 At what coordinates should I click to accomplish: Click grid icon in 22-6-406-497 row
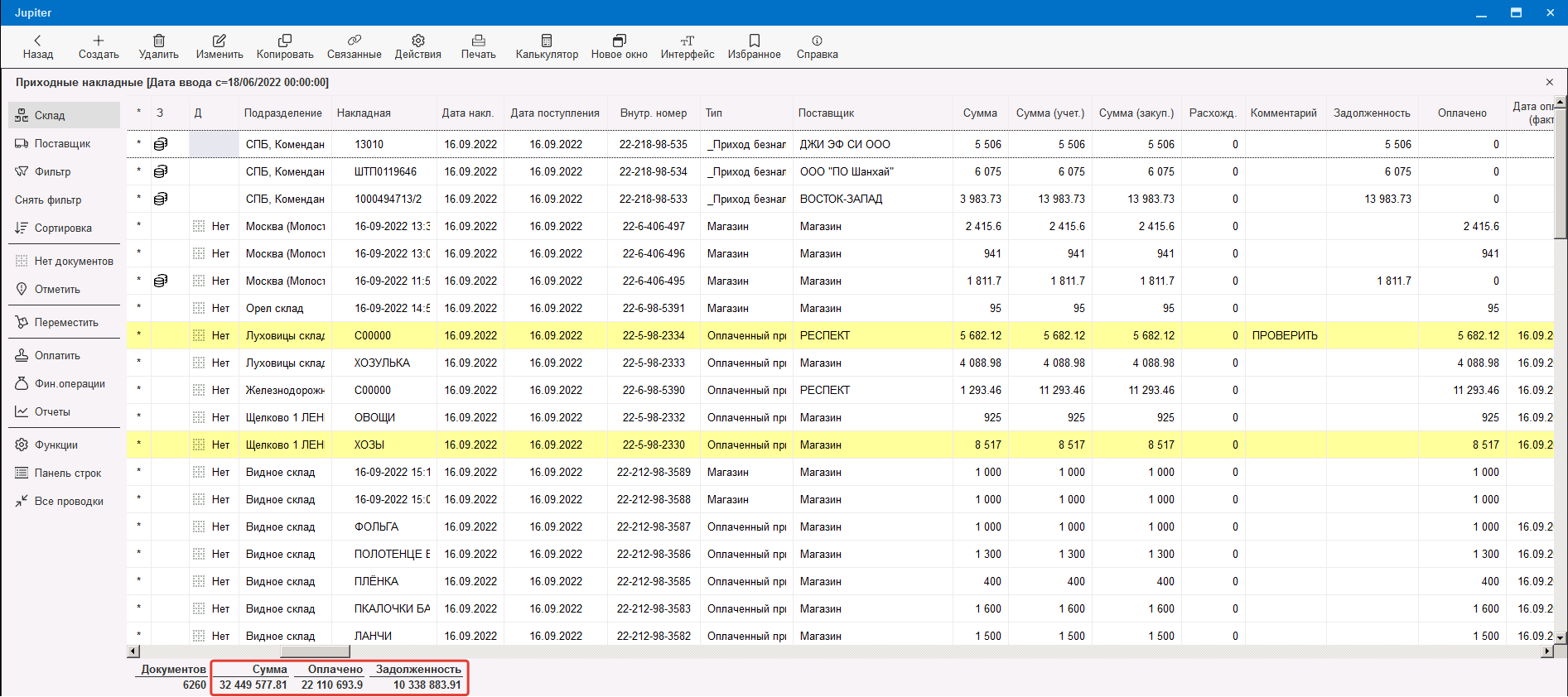[199, 226]
